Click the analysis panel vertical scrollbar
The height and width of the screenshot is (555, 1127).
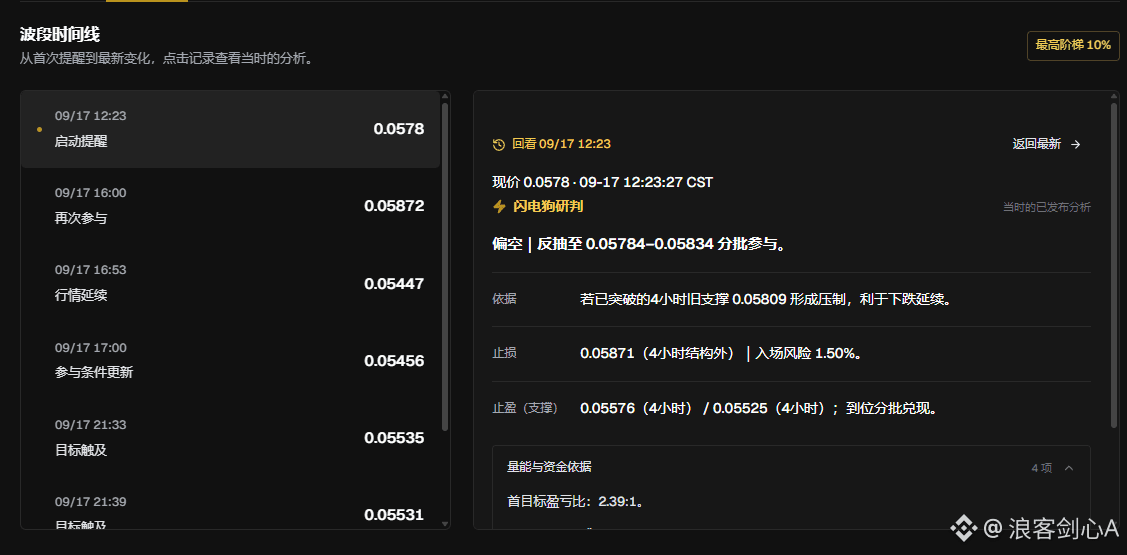(x=1114, y=266)
